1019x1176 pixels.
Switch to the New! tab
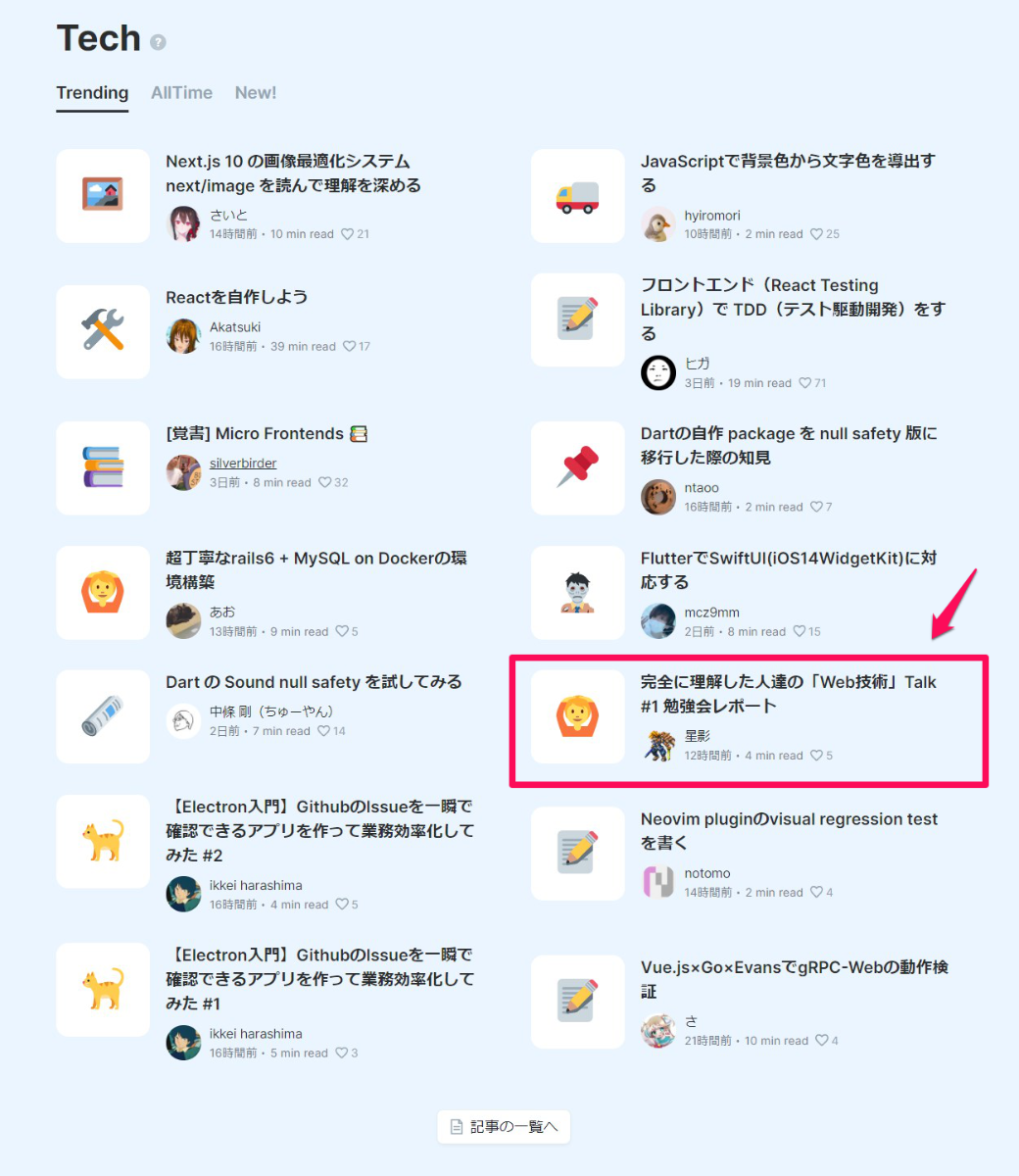coord(256,93)
